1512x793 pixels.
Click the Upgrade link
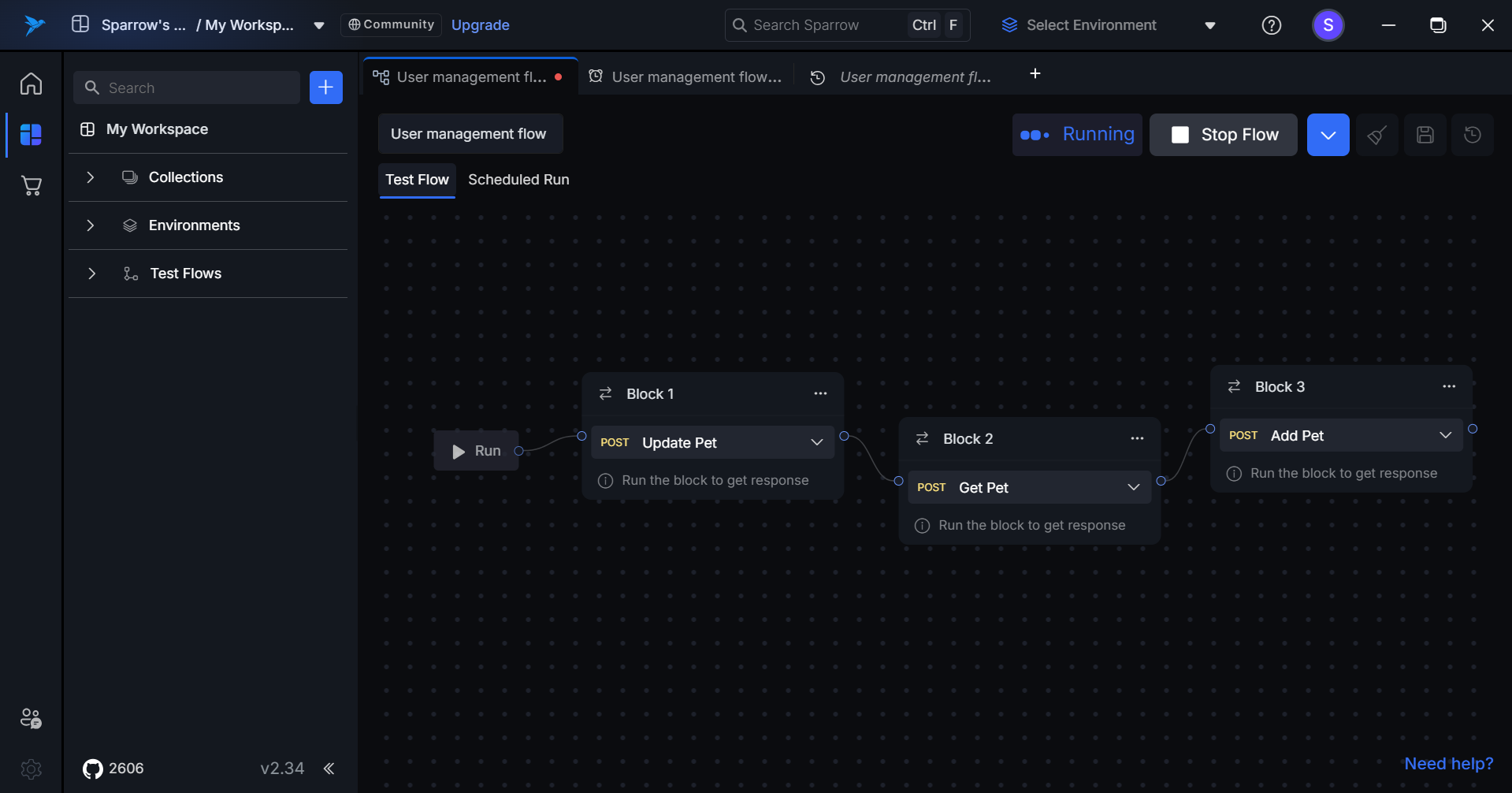(x=480, y=25)
